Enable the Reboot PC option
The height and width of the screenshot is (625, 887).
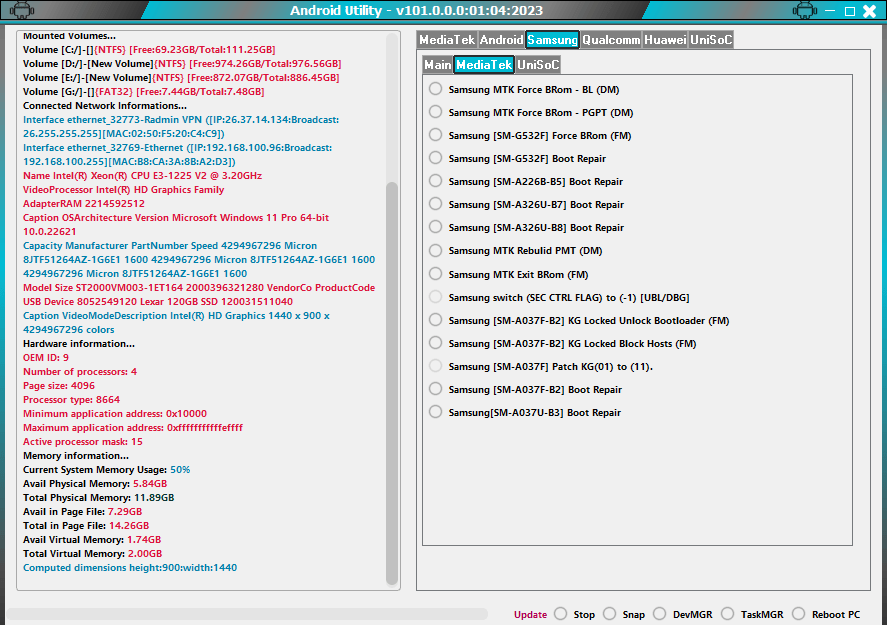tap(797, 614)
